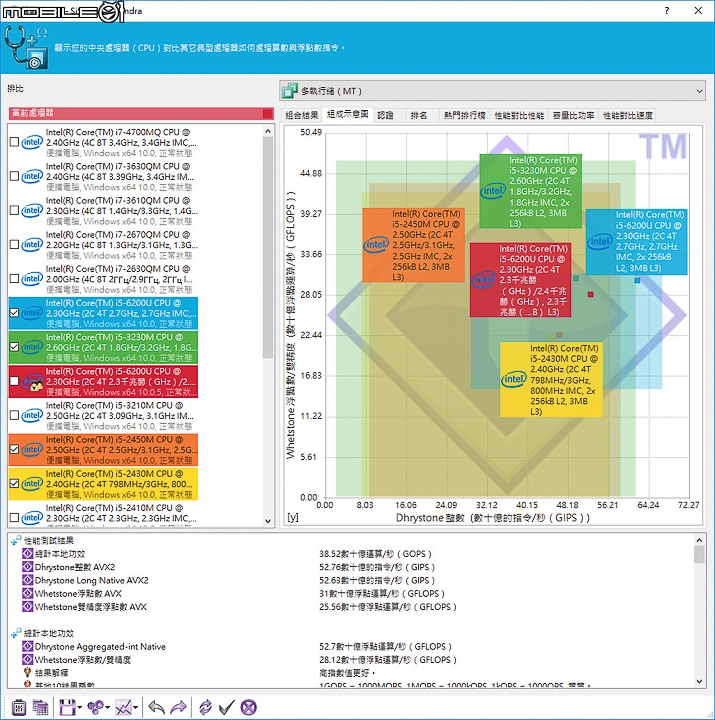Screen dimensions: 715x720
Task: Click the Intel logo of the i7-3630QM row
Action: tap(32, 176)
